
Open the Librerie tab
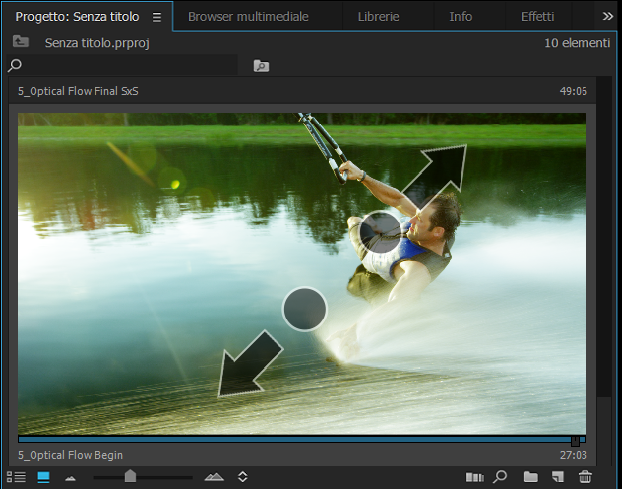pyautogui.click(x=378, y=17)
